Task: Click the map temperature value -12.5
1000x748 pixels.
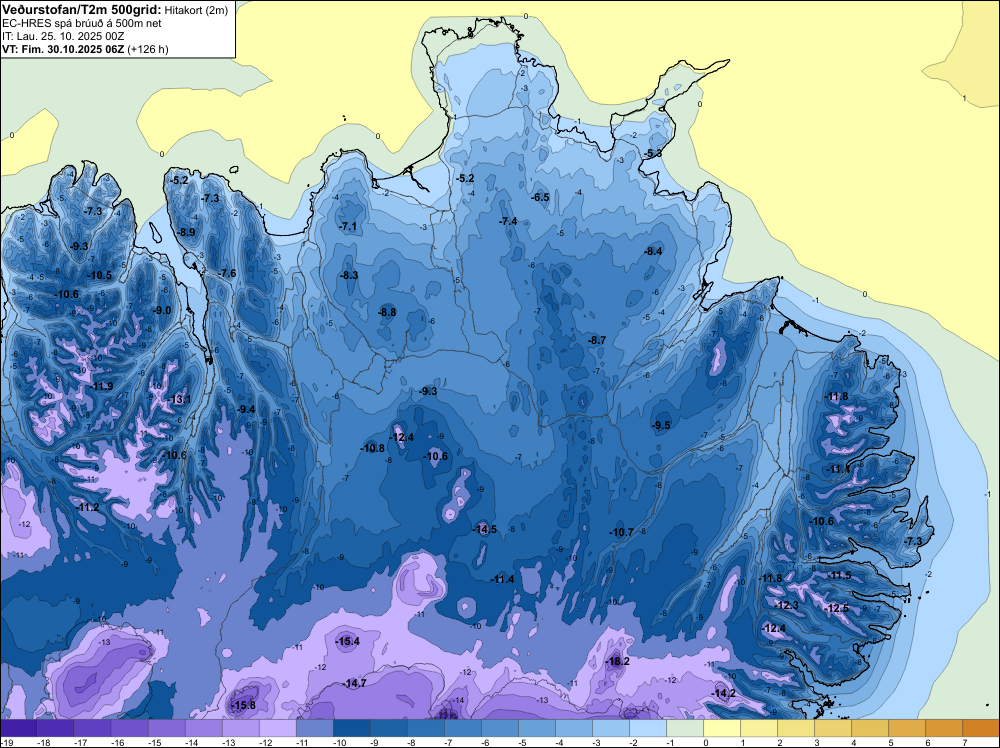Action: 837,608
